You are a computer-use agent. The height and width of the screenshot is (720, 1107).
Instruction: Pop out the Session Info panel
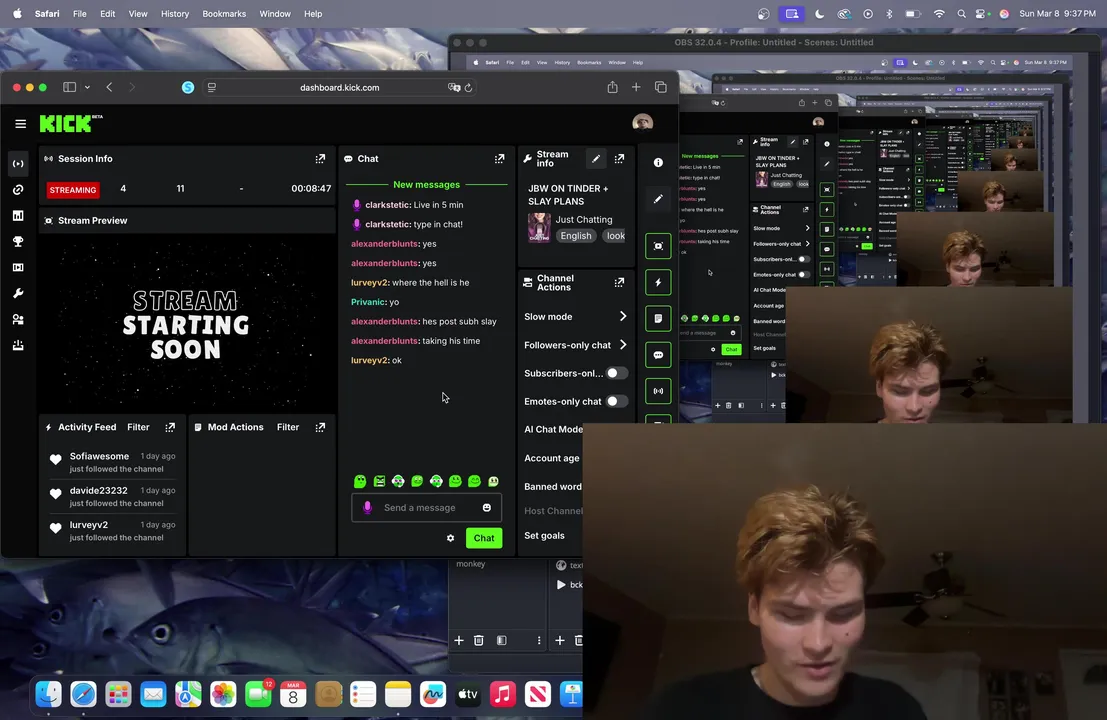point(321,159)
